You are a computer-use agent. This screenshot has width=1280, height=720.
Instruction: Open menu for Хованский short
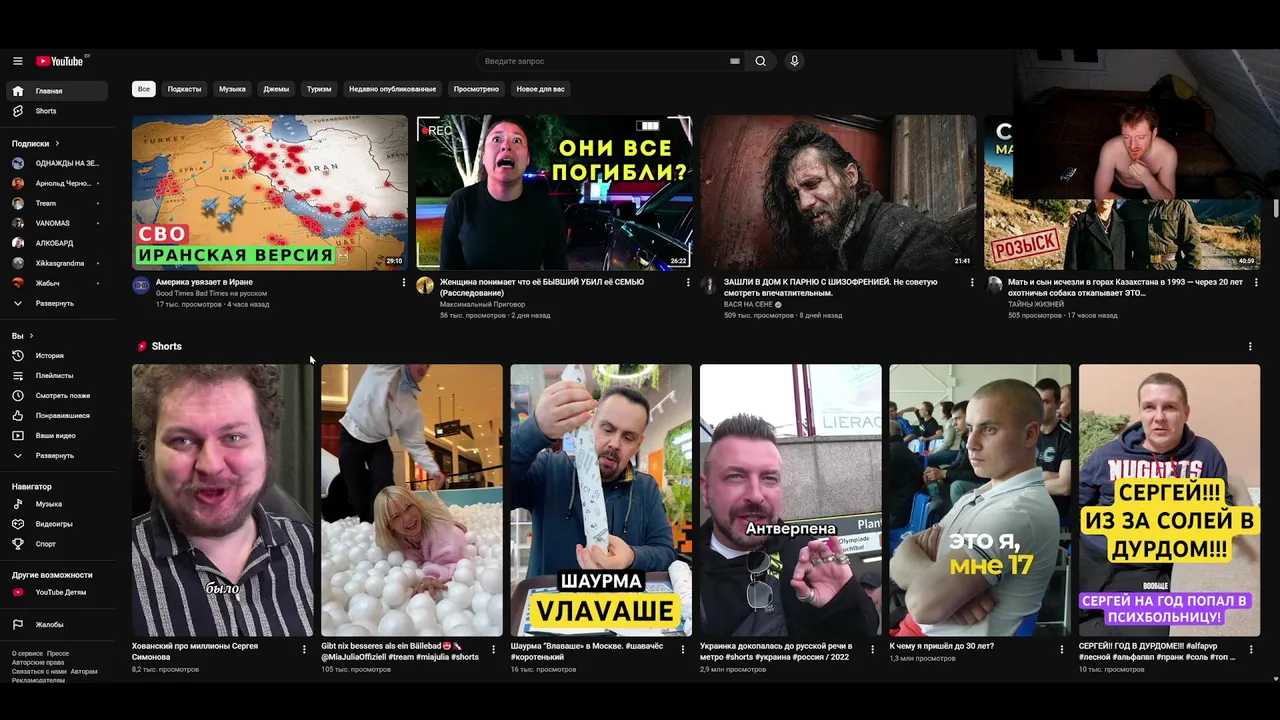pyautogui.click(x=304, y=650)
